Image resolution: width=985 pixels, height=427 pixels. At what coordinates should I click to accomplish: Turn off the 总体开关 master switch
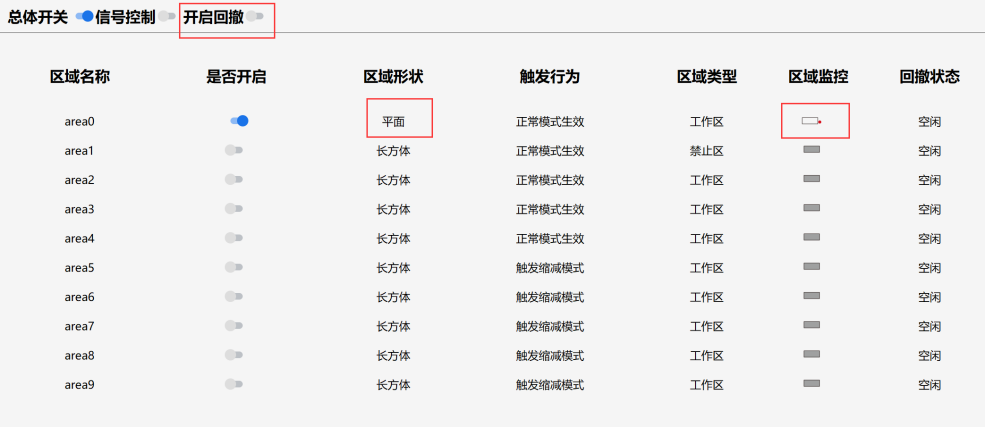pos(84,16)
